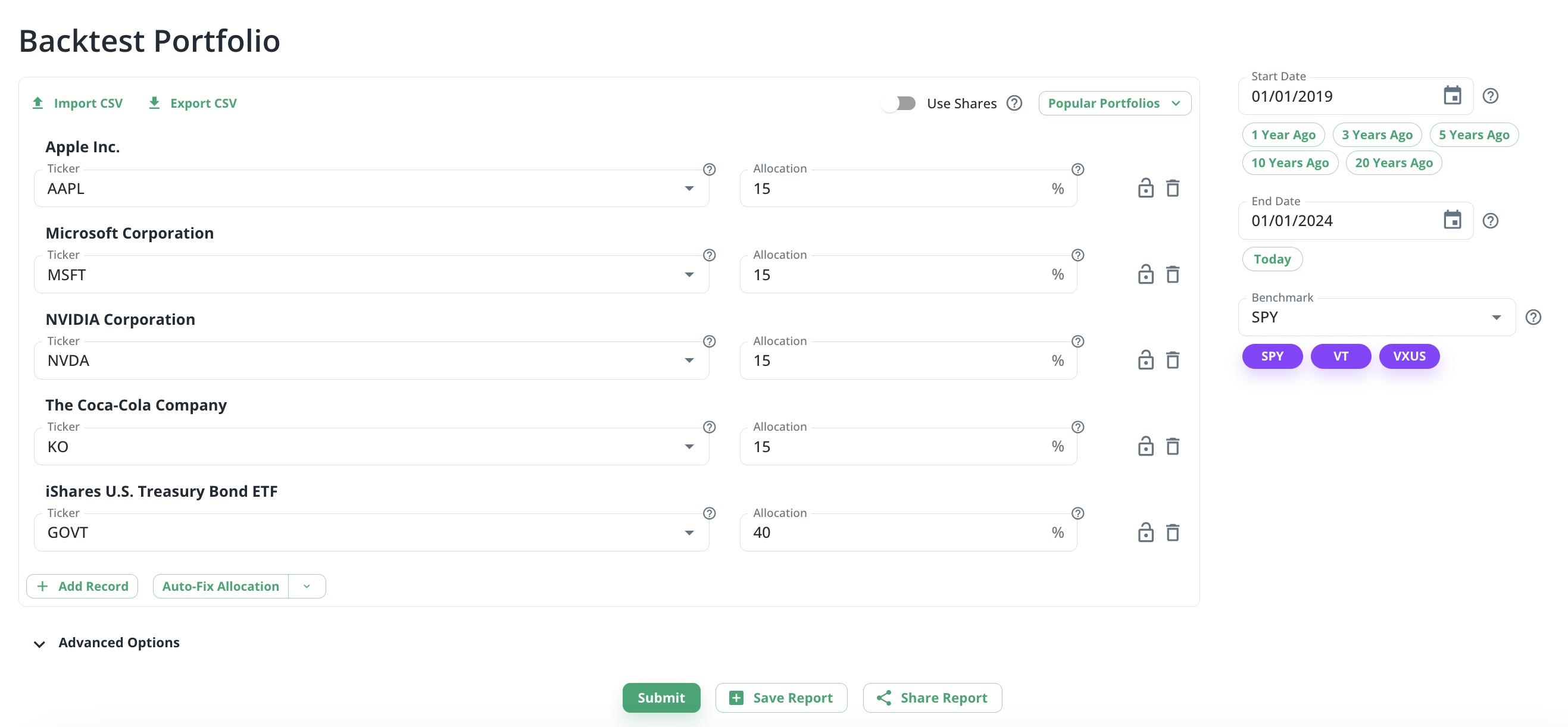This screenshot has height=727, width=1568.
Task: Open the KO Ticker field help icon
Action: tap(709, 427)
